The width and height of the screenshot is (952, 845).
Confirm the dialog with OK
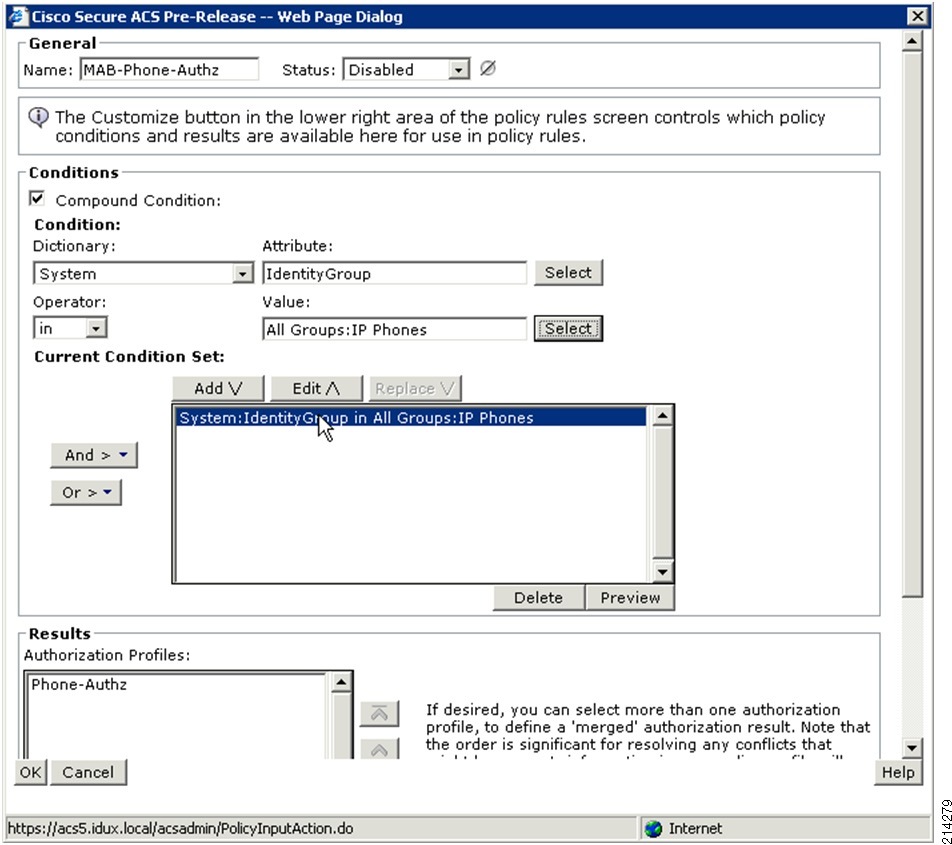click(x=30, y=772)
